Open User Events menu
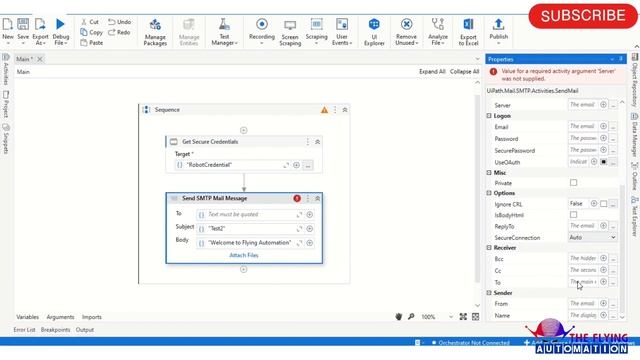Screen dimensions: 640x360 [342, 31]
